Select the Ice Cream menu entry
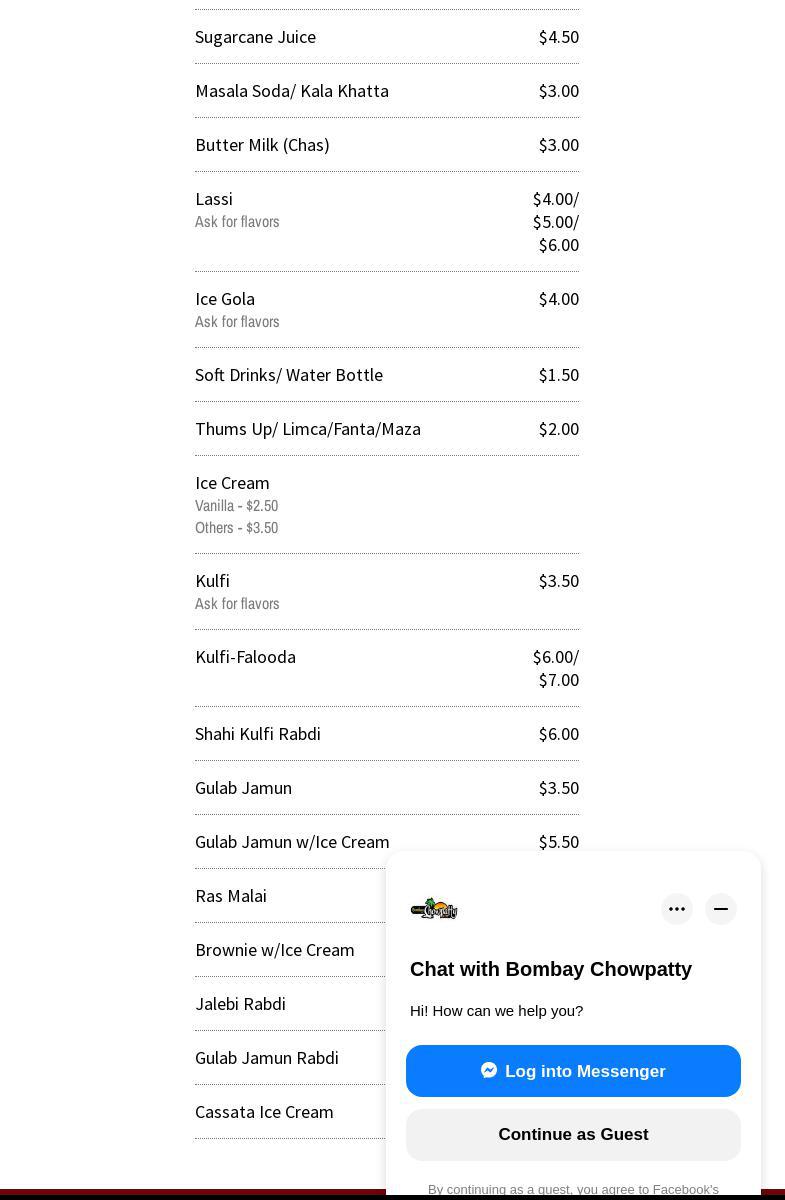Image resolution: width=785 pixels, height=1200 pixels. pyautogui.click(x=232, y=483)
